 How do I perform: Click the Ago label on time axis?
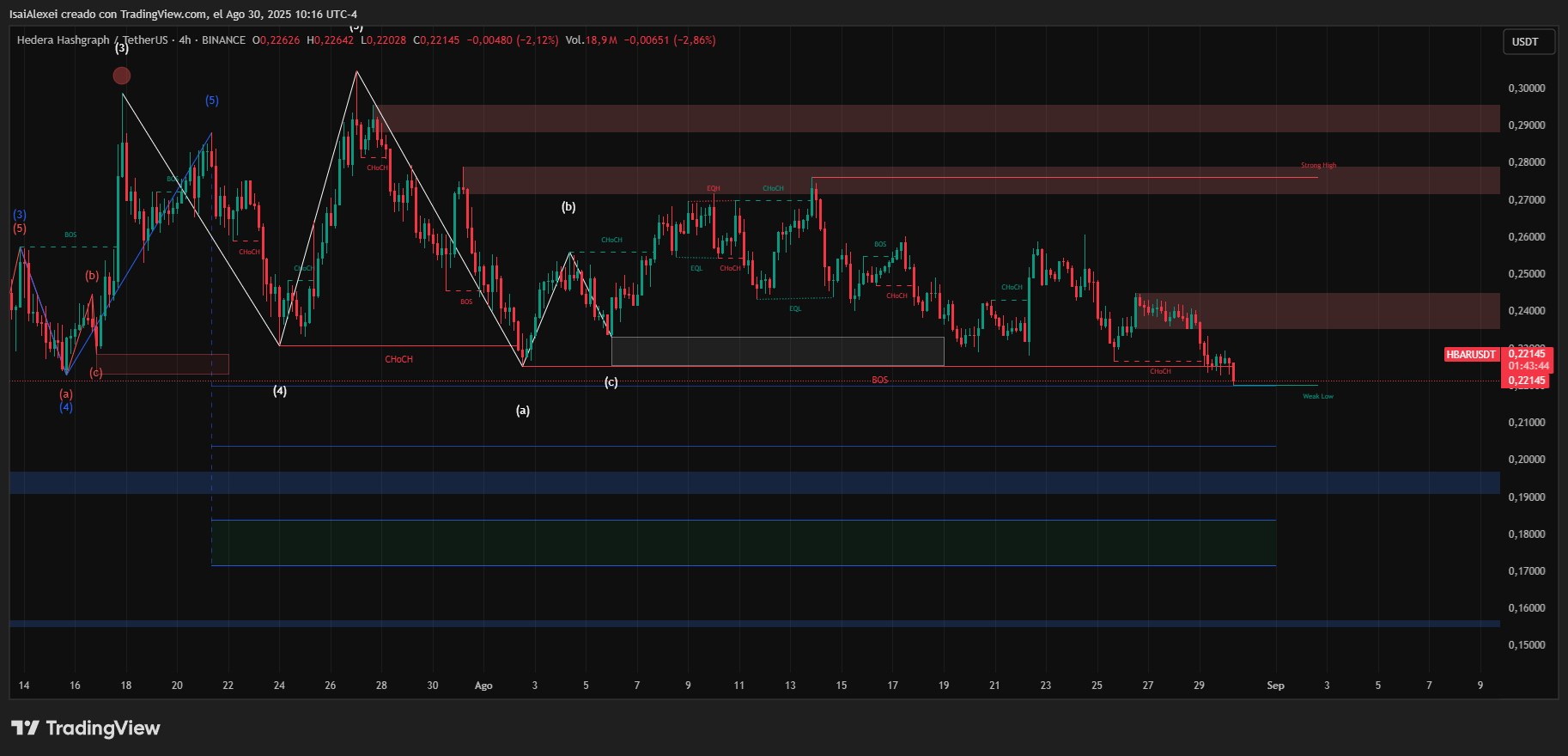coord(483,686)
